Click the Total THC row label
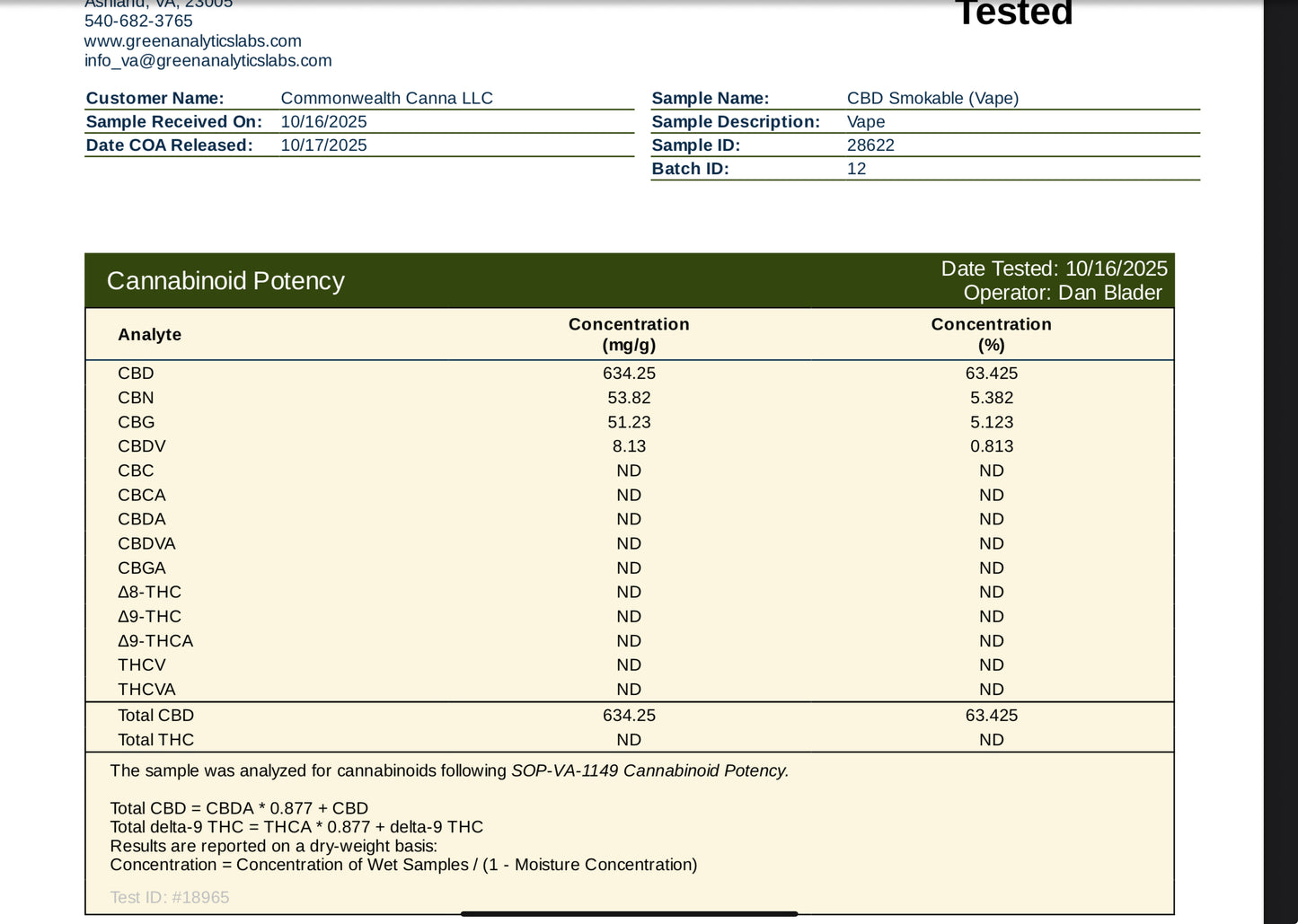Viewport: 1298px width, 924px height. tap(155, 740)
